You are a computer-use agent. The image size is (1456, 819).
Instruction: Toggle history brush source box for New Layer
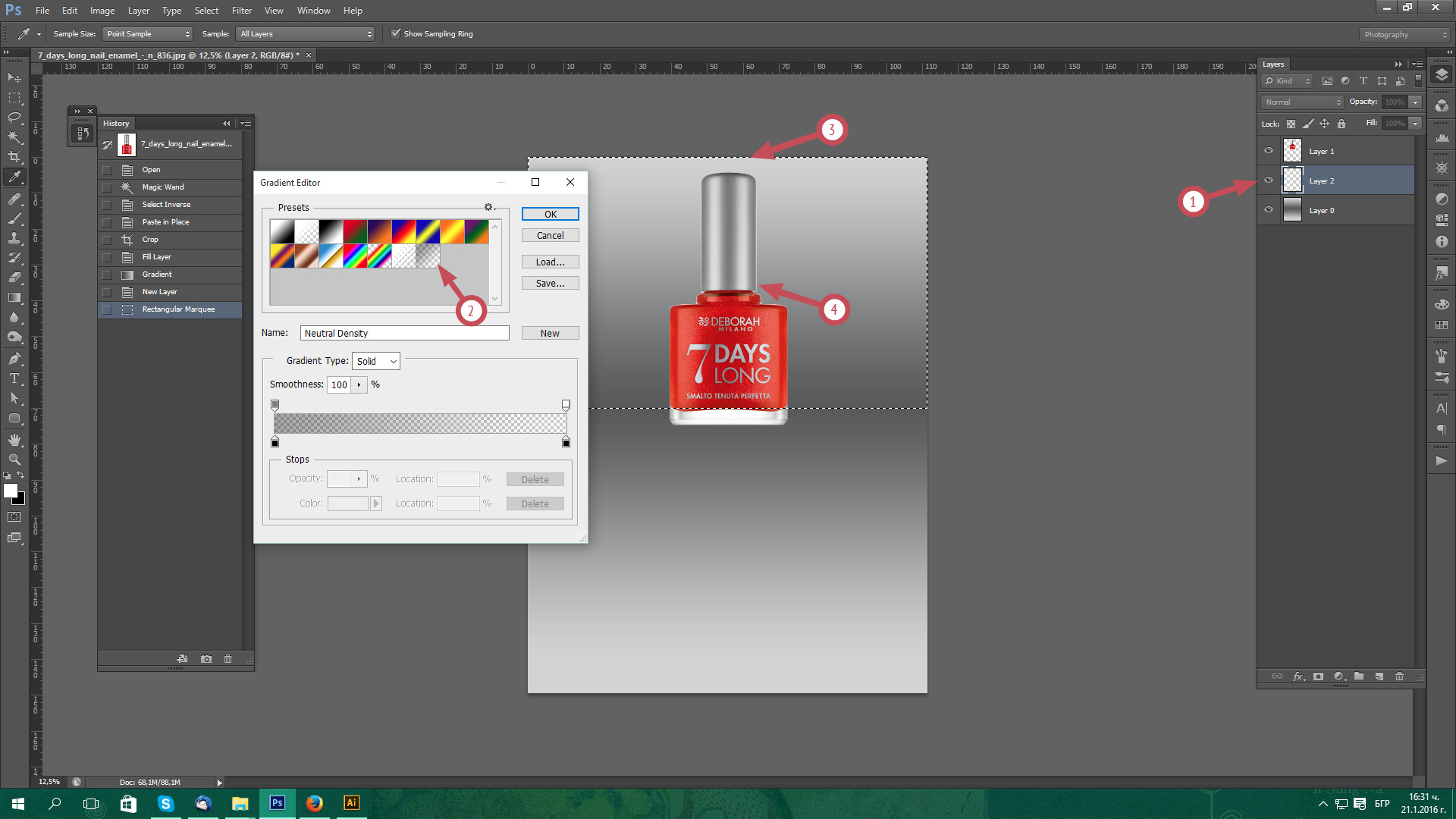point(107,292)
